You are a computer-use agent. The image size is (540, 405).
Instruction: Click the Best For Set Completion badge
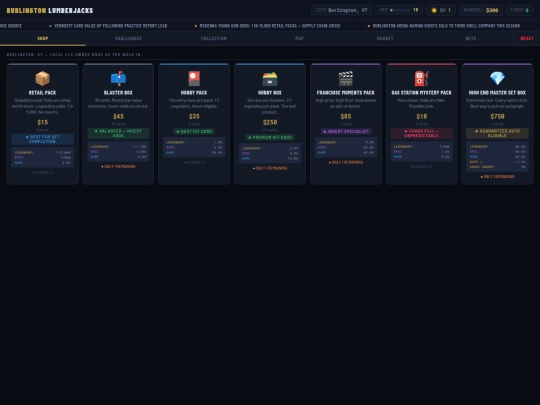point(43,139)
